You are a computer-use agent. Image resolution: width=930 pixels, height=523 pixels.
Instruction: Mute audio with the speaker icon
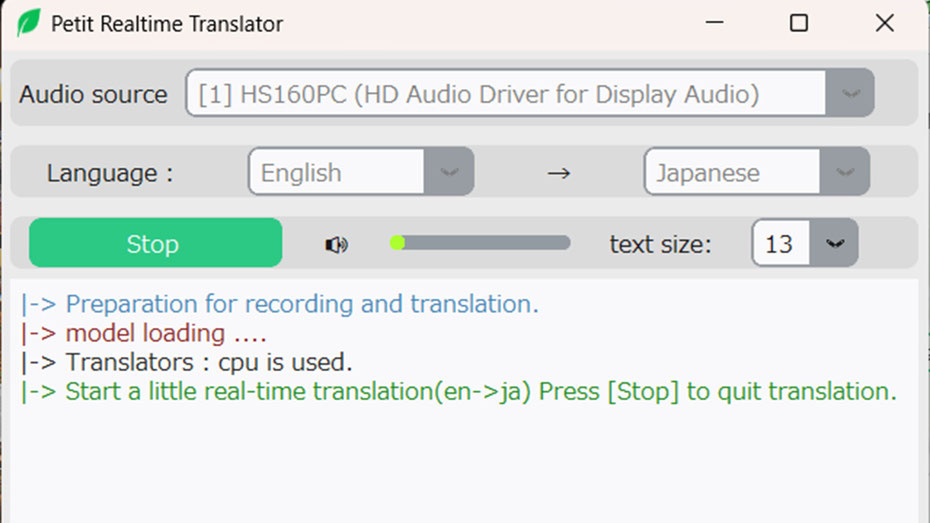[336, 244]
